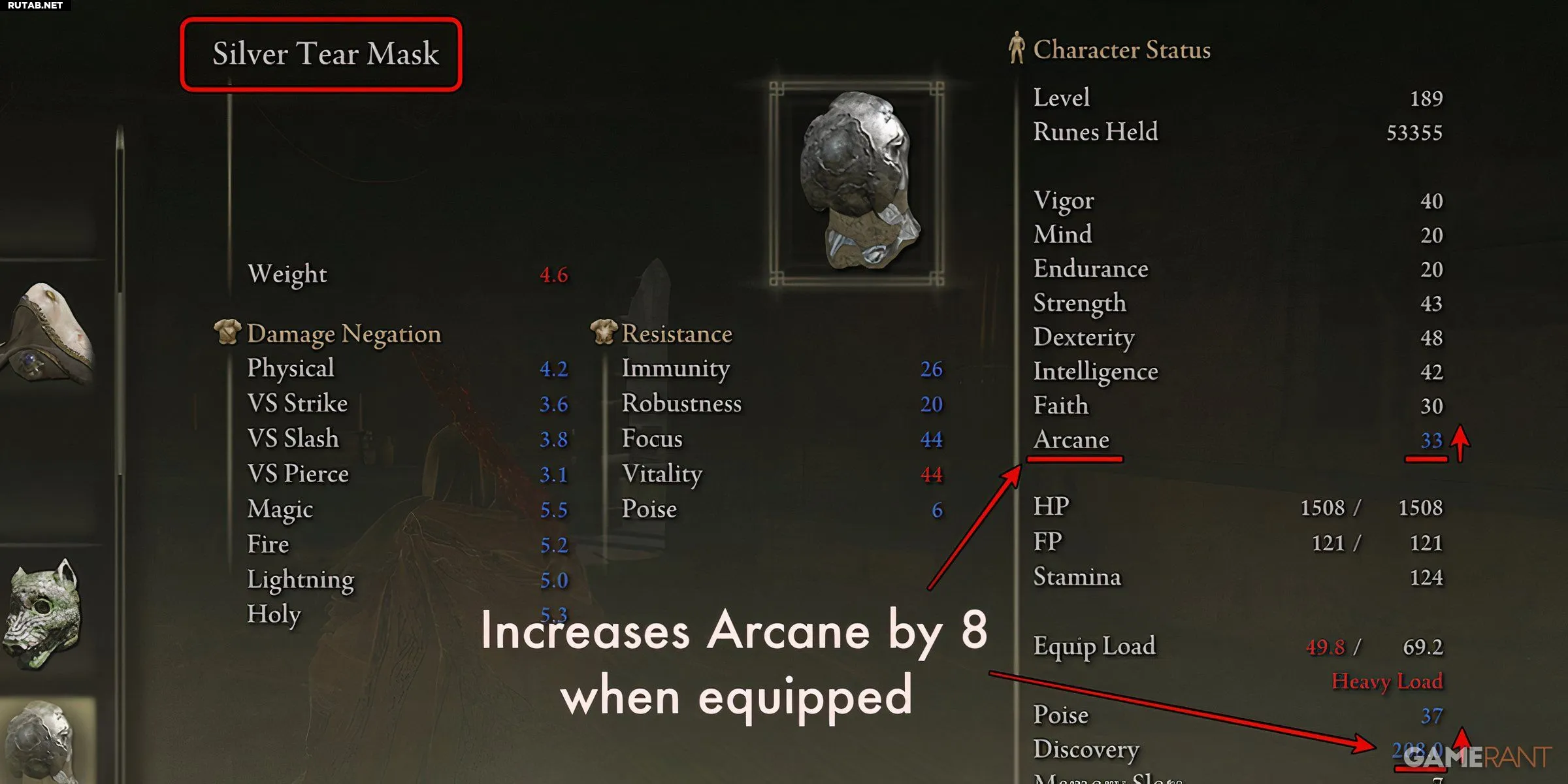This screenshot has width=1568, height=784.
Task: Click the Resistance armor icon
Action: point(603,332)
